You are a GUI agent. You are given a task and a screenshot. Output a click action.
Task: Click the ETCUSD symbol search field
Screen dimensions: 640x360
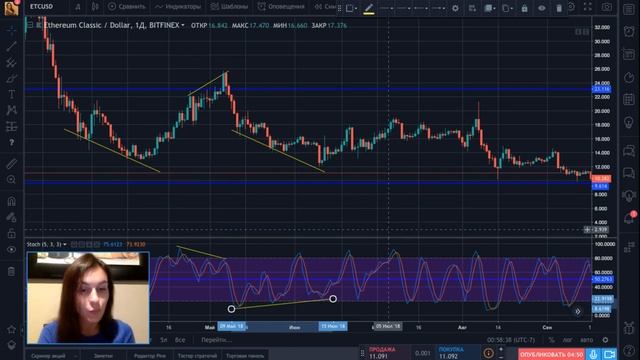tap(42, 7)
